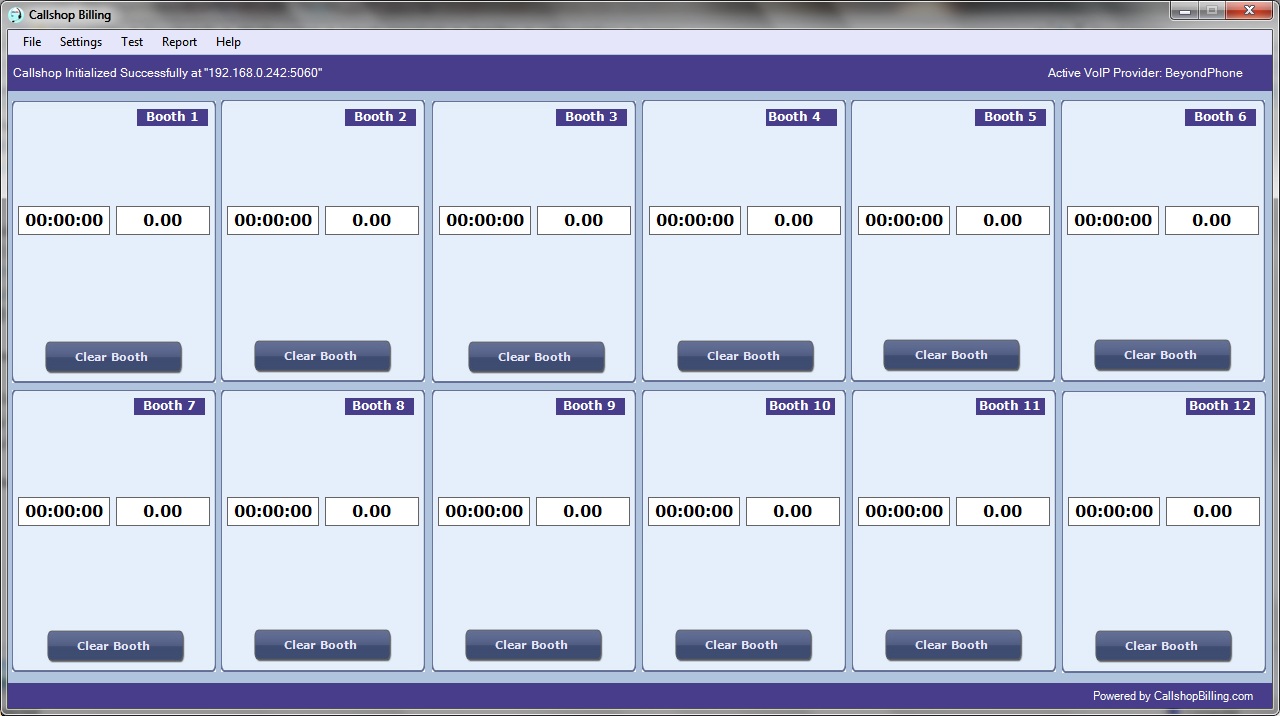Click the Booth 12 label
1280x716 pixels.
click(1220, 406)
